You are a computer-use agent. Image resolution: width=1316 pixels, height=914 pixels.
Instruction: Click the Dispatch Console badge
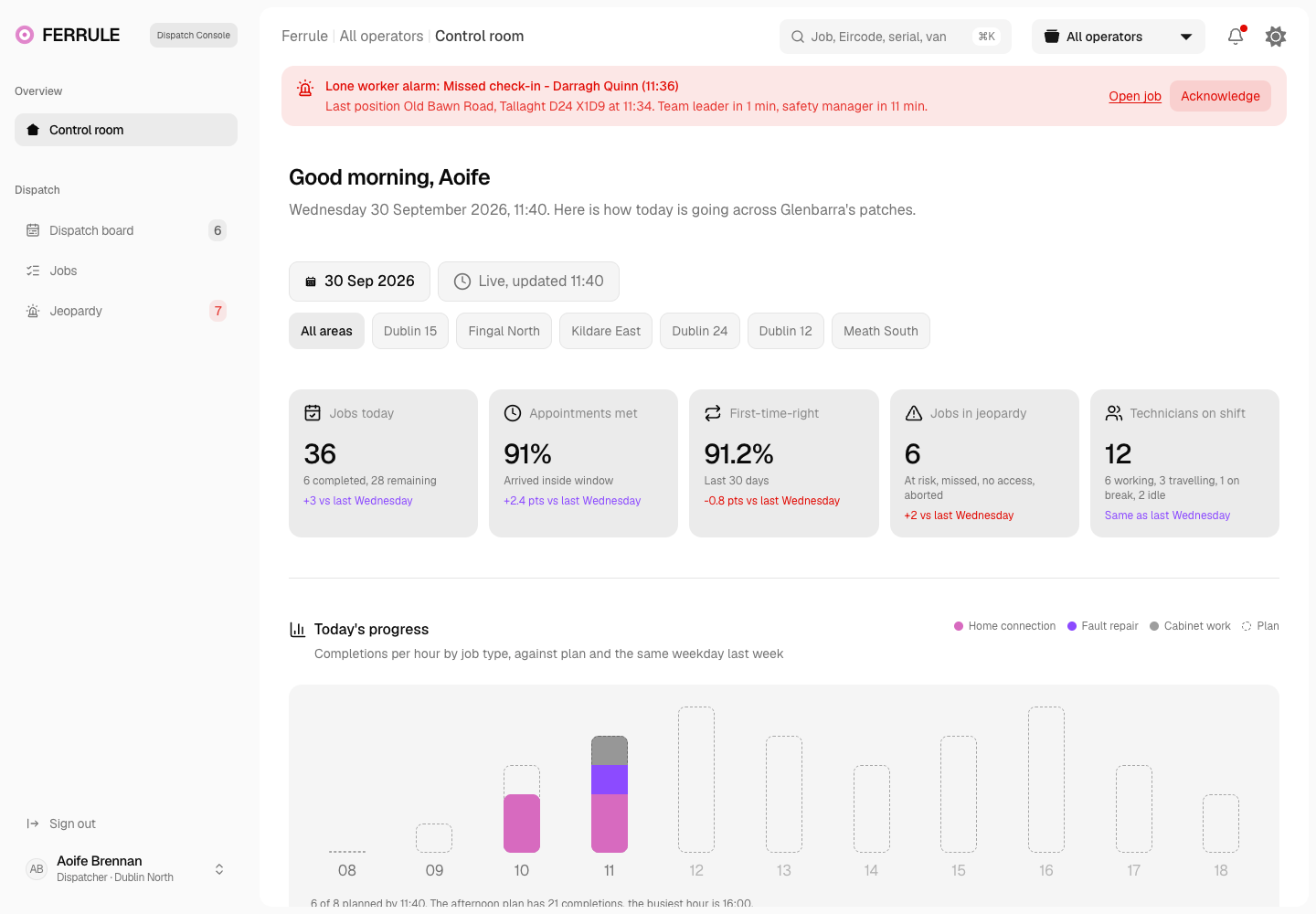coord(194,35)
